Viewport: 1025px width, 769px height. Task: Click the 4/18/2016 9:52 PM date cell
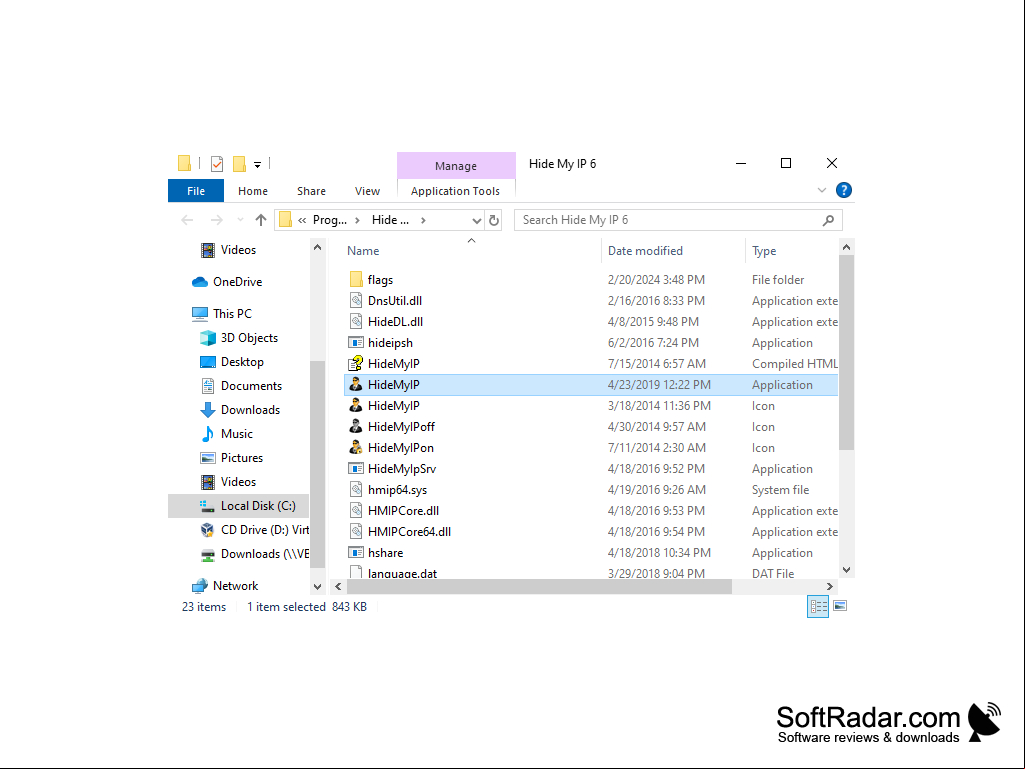656,469
